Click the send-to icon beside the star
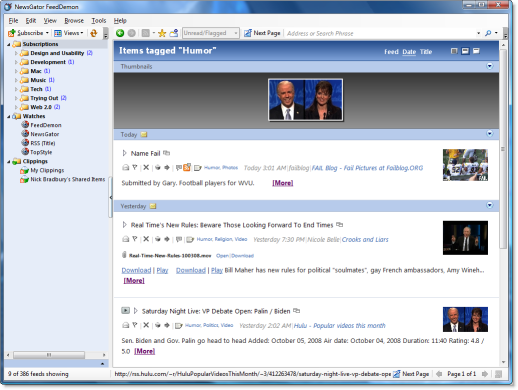This screenshot has height=390, width=518. (x=174, y=33)
